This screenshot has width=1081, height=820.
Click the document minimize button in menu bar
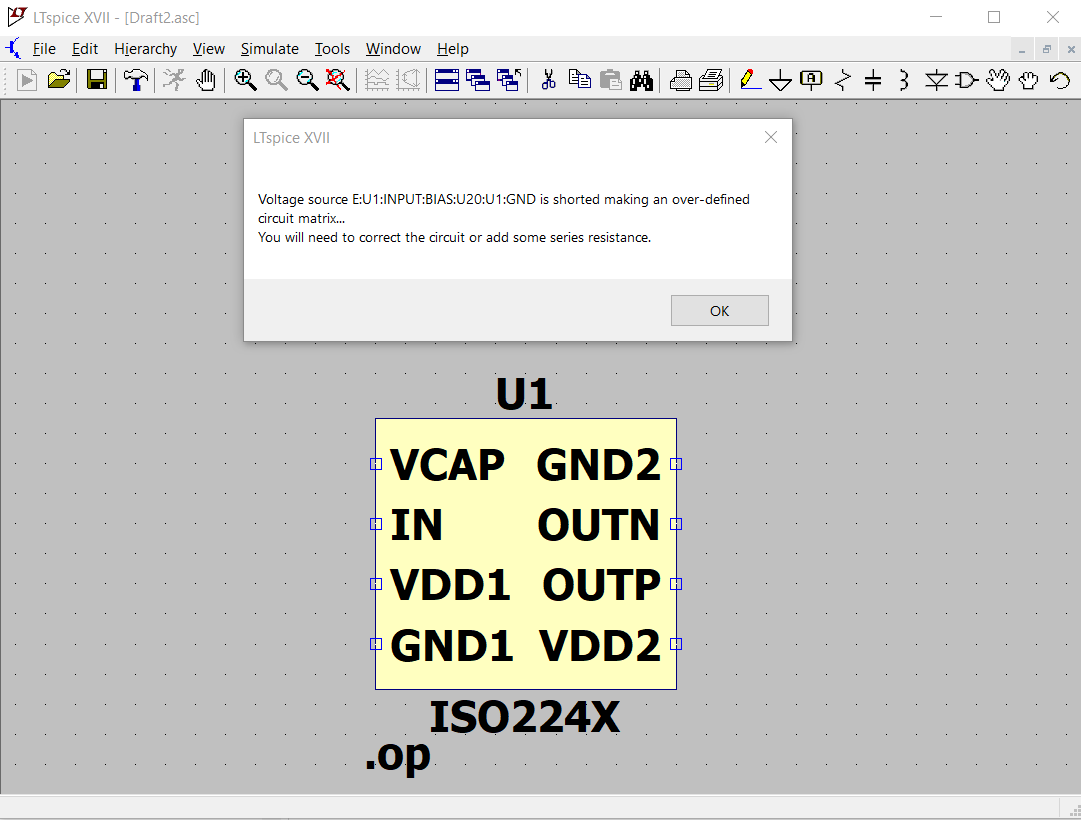pyautogui.click(x=1022, y=50)
